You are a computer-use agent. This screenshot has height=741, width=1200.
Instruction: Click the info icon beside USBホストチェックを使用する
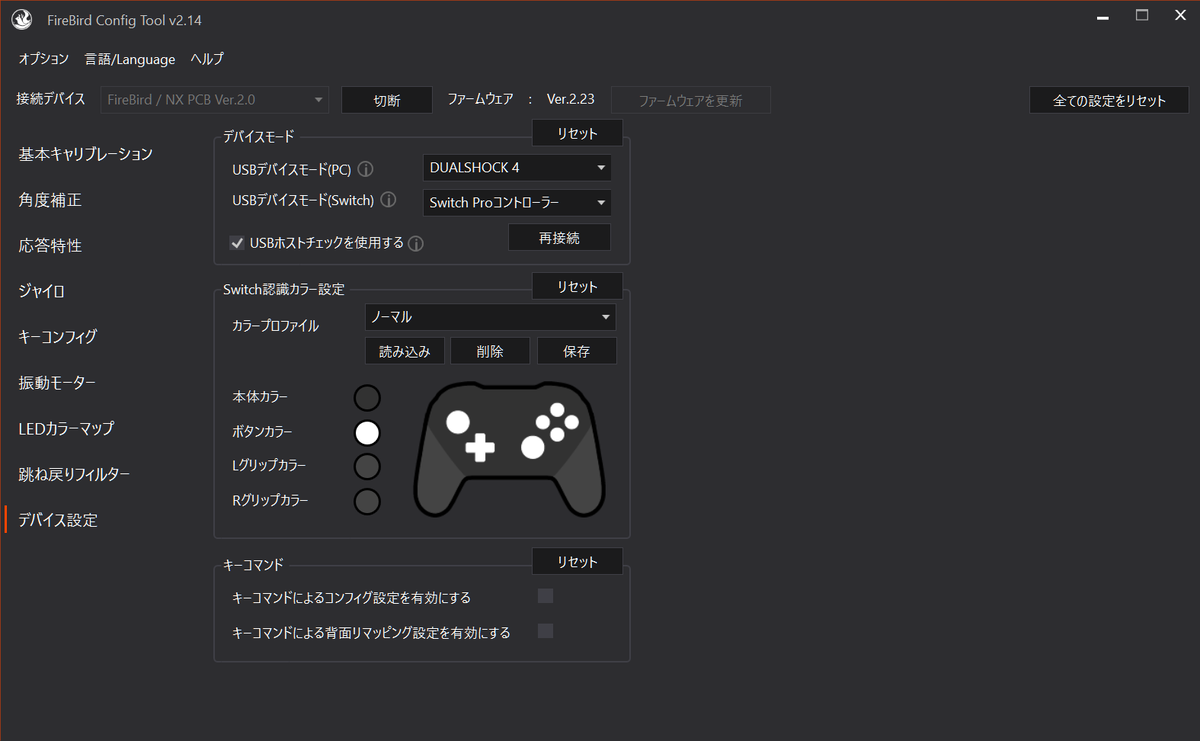[x=415, y=243]
